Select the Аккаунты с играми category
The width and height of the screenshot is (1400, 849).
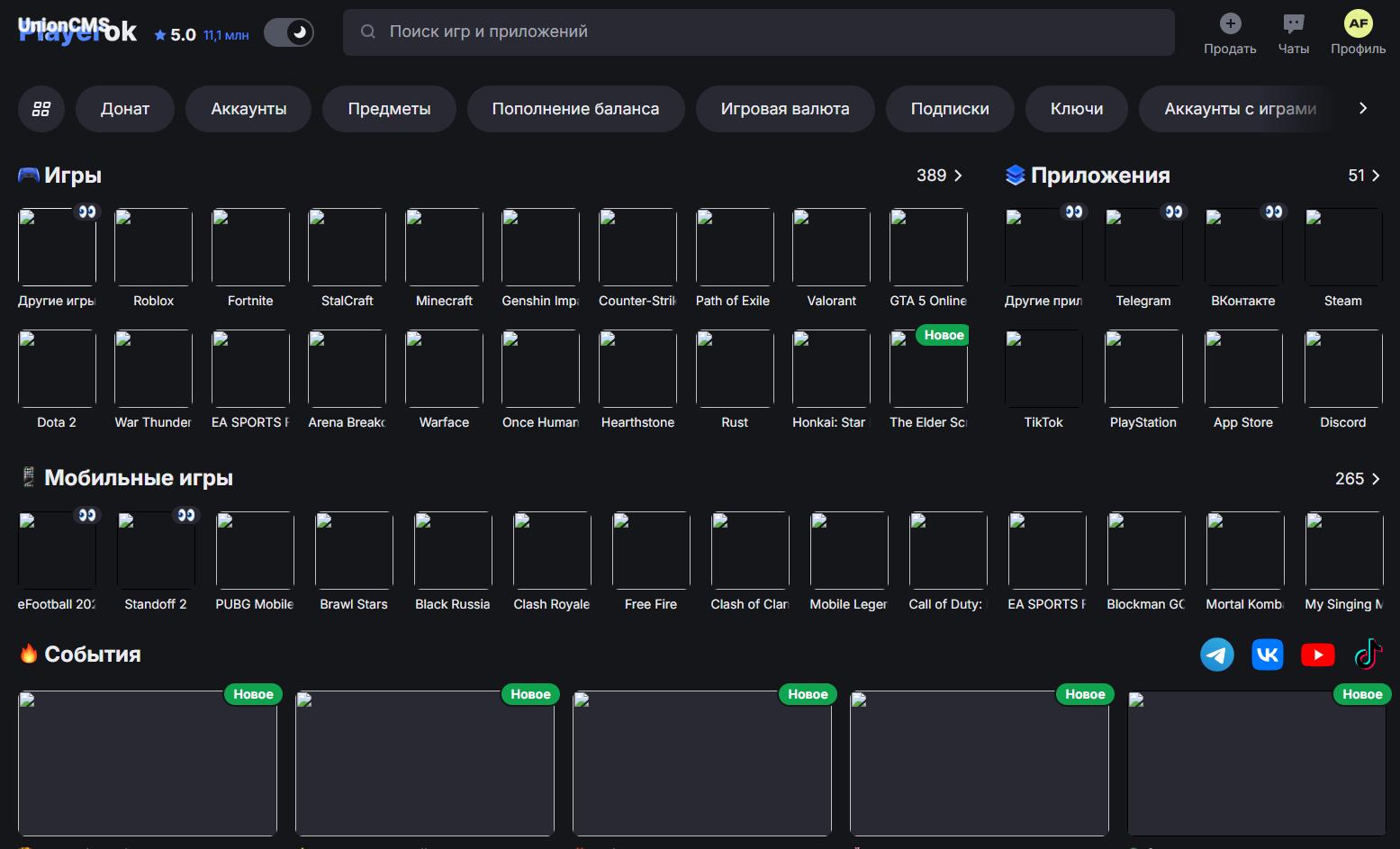[x=1240, y=109]
